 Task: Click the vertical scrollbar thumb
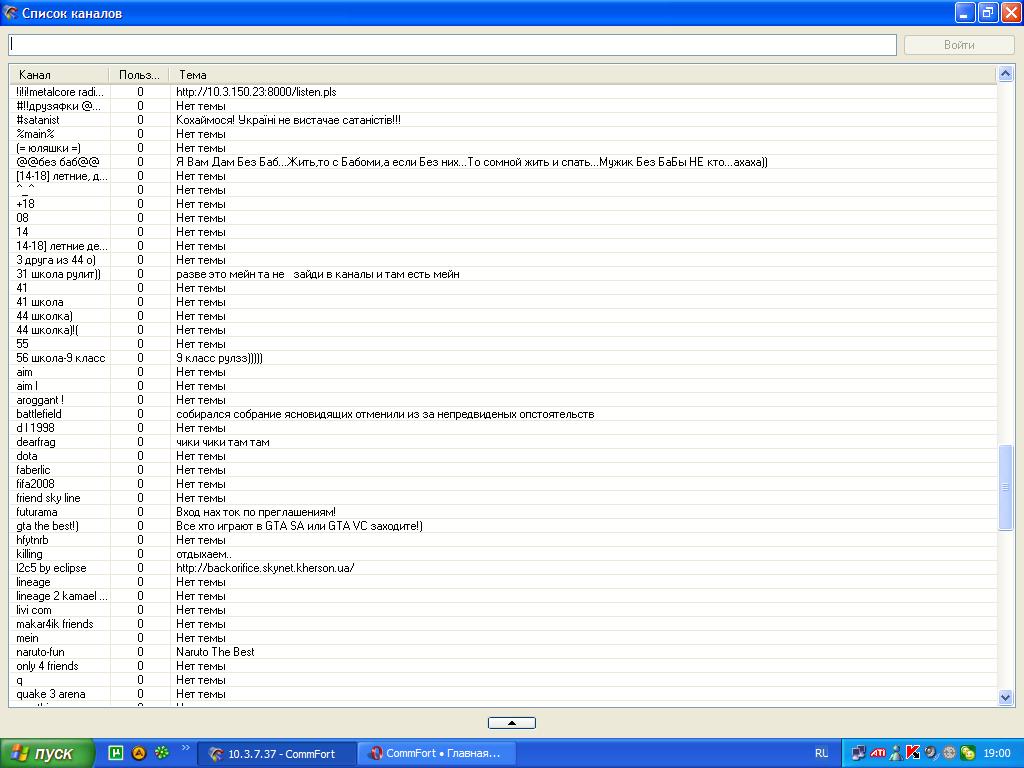(1005, 487)
